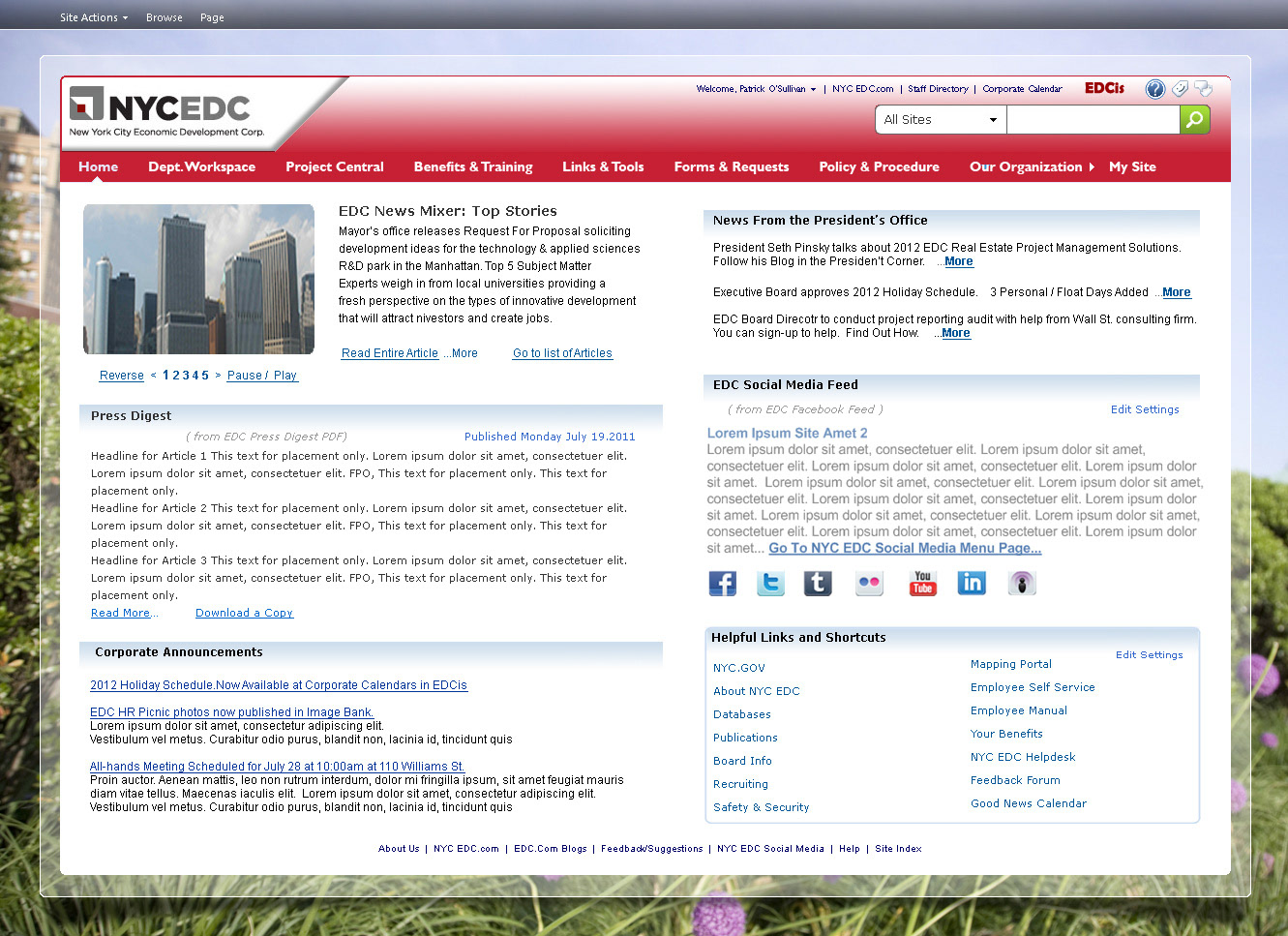Image resolution: width=1288 pixels, height=936 pixels.
Task: Open the LinkedIn social media icon
Action: click(972, 583)
